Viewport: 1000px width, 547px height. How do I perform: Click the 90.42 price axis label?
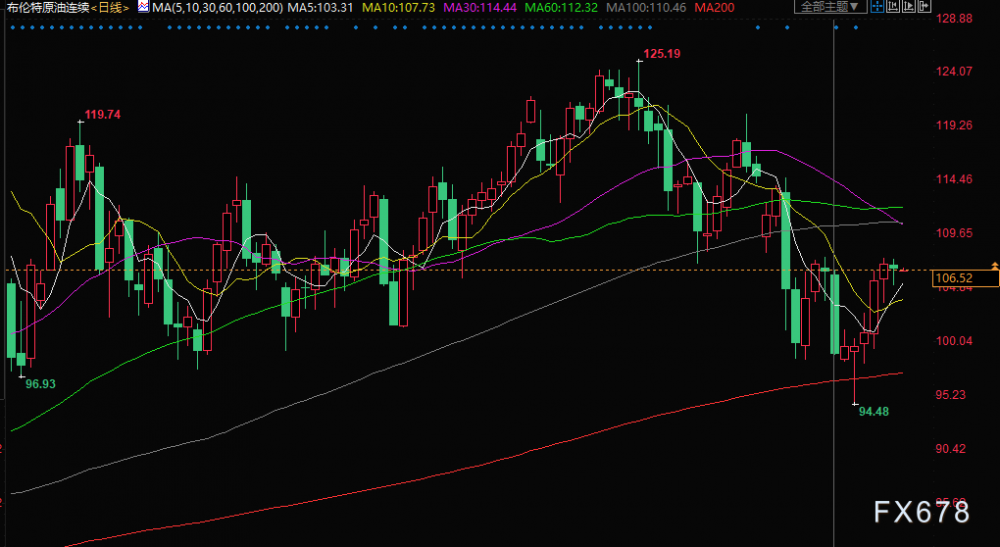[950, 448]
